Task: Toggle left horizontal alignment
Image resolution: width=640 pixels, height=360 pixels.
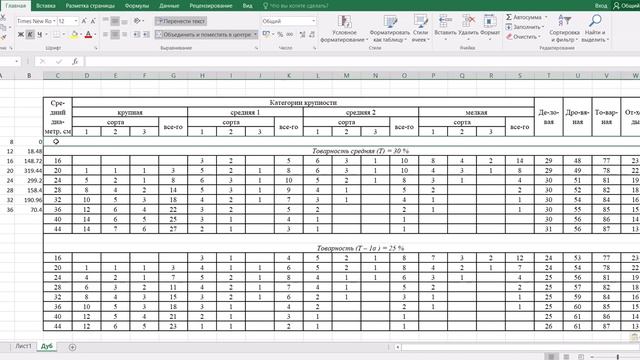Action: (x=105, y=35)
